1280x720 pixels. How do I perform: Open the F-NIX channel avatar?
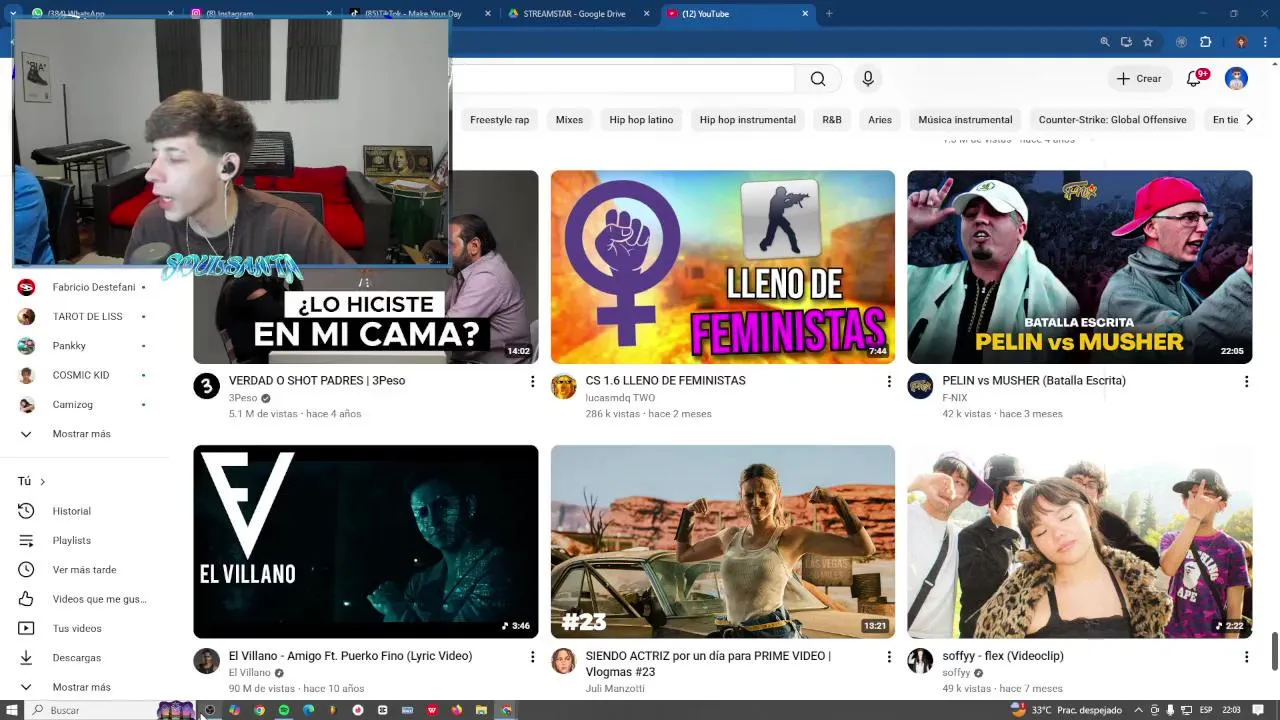[920, 386]
